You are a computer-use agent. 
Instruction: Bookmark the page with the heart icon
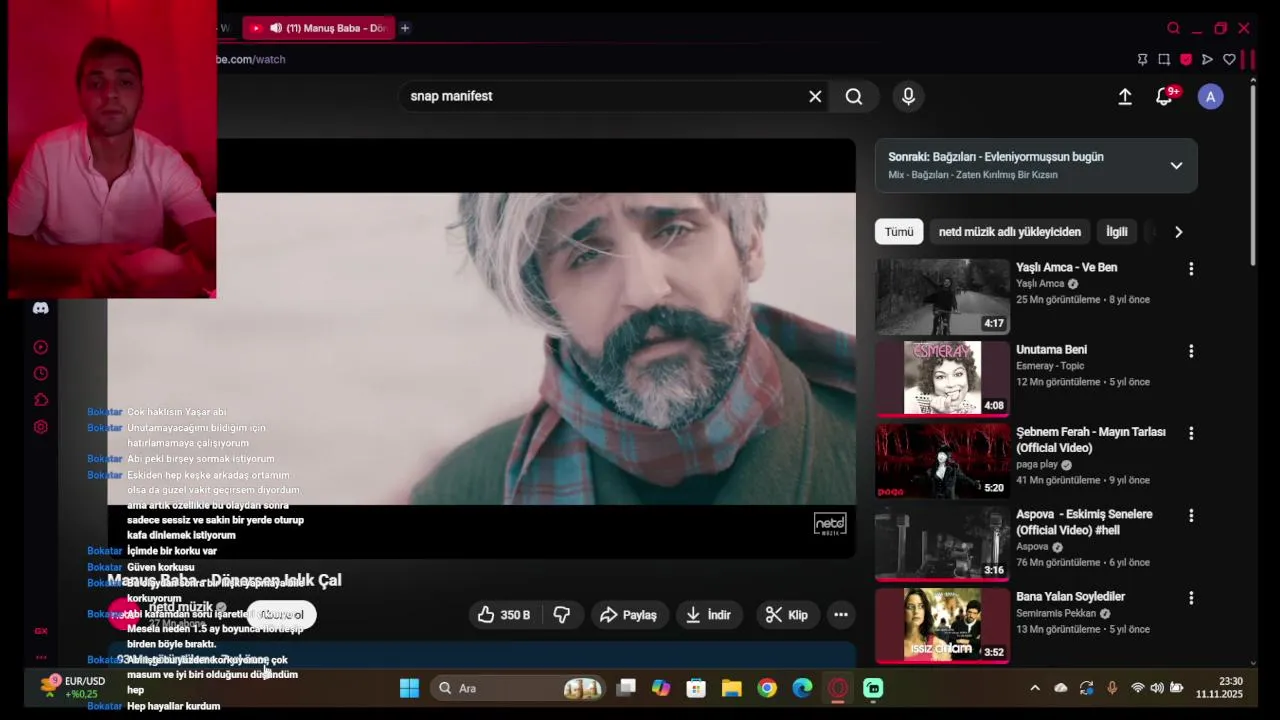coord(1229,59)
